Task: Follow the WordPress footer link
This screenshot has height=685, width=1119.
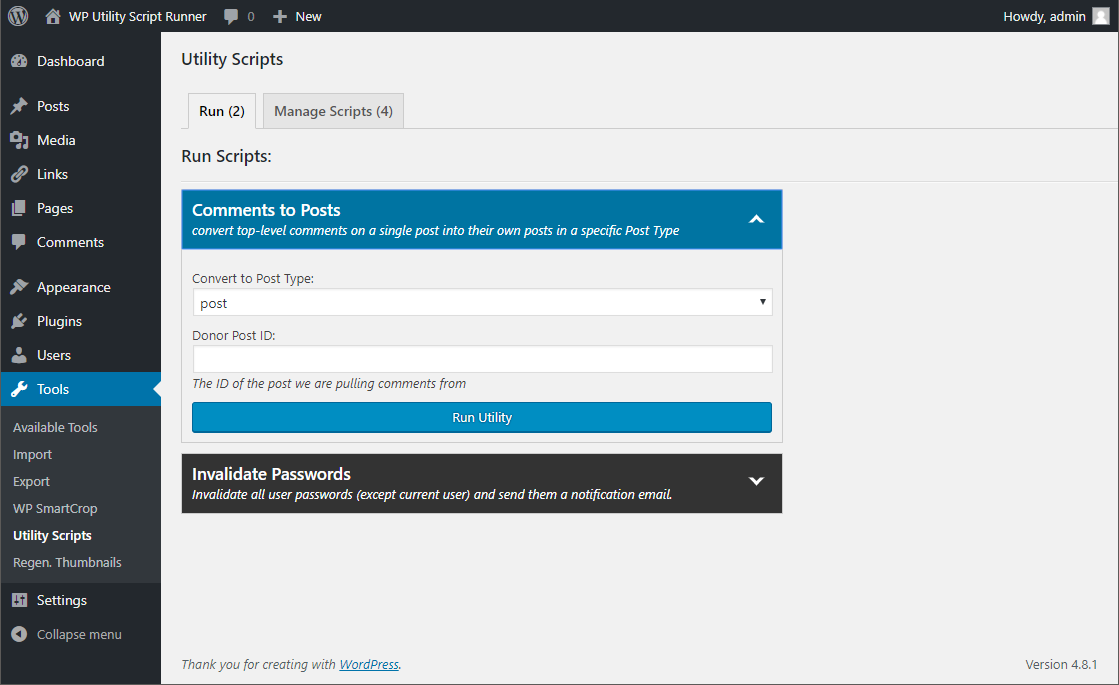Action: [x=369, y=664]
